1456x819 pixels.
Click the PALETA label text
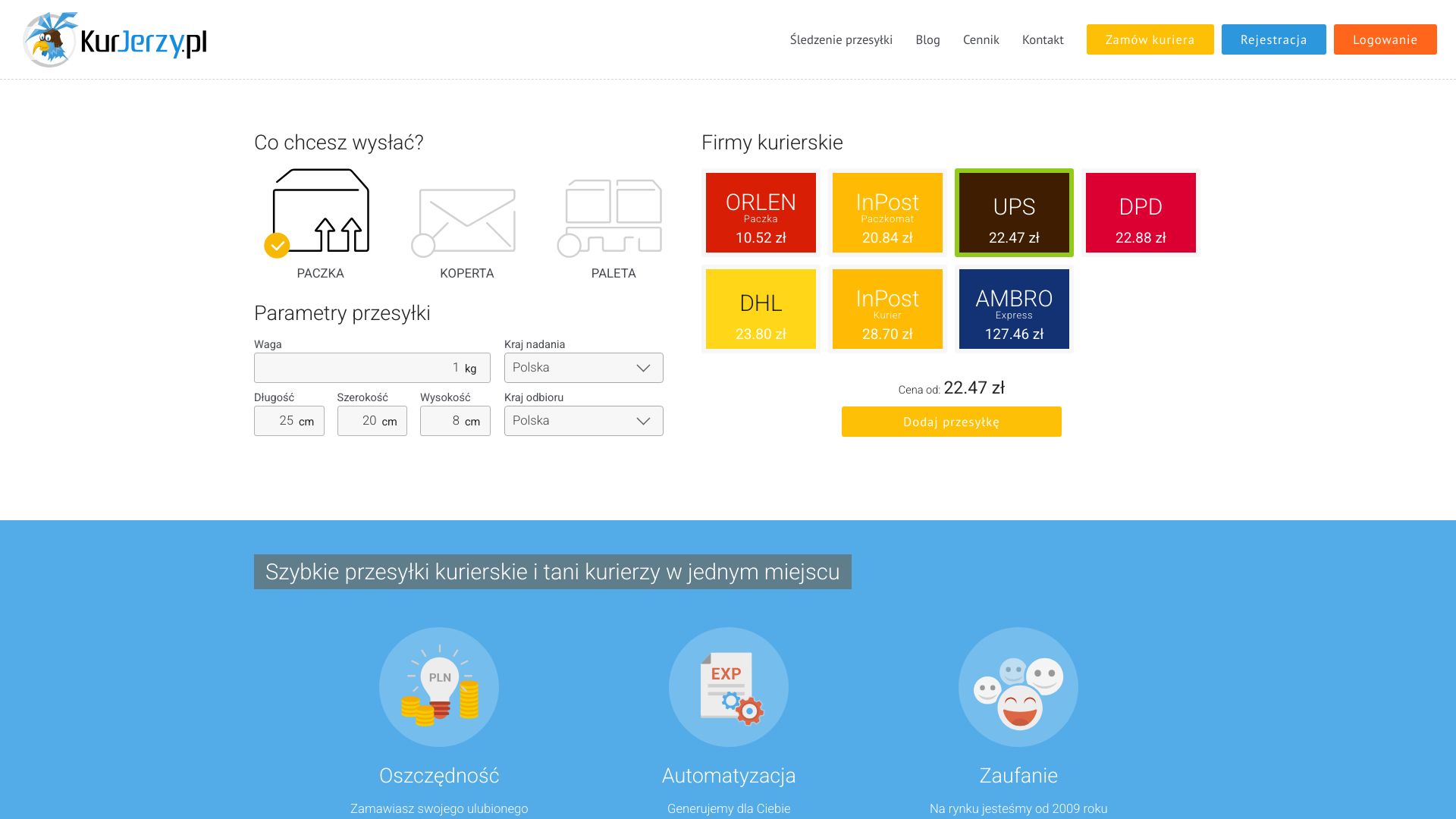613,273
